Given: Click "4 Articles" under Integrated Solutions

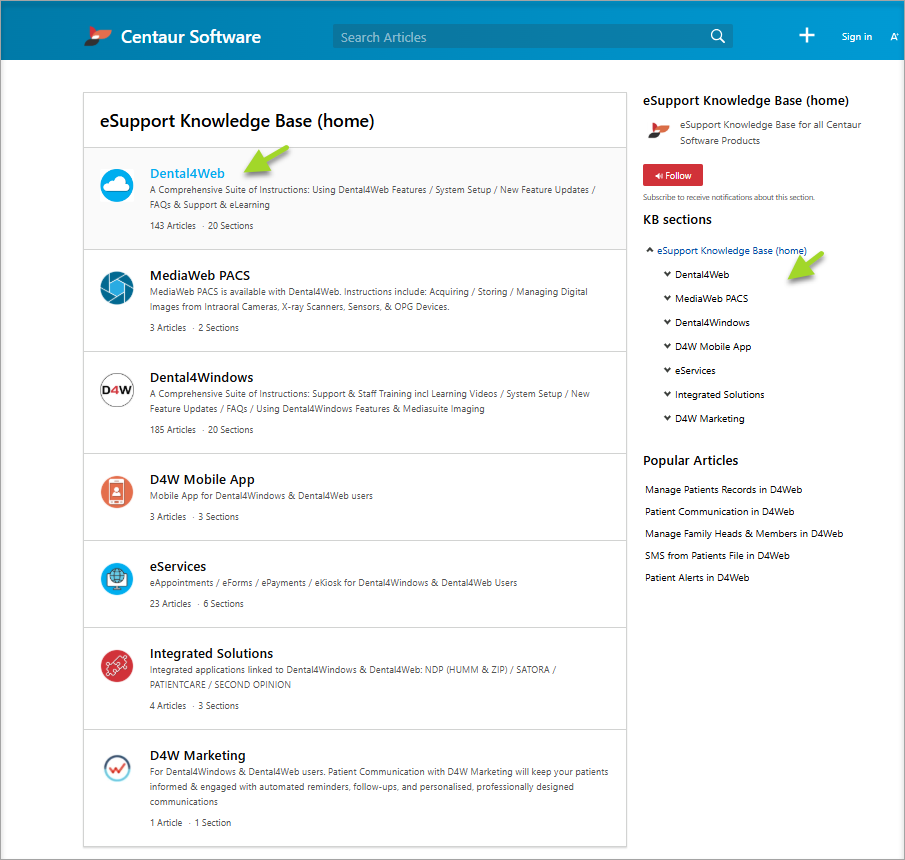Looking at the screenshot, I should coord(168,706).
